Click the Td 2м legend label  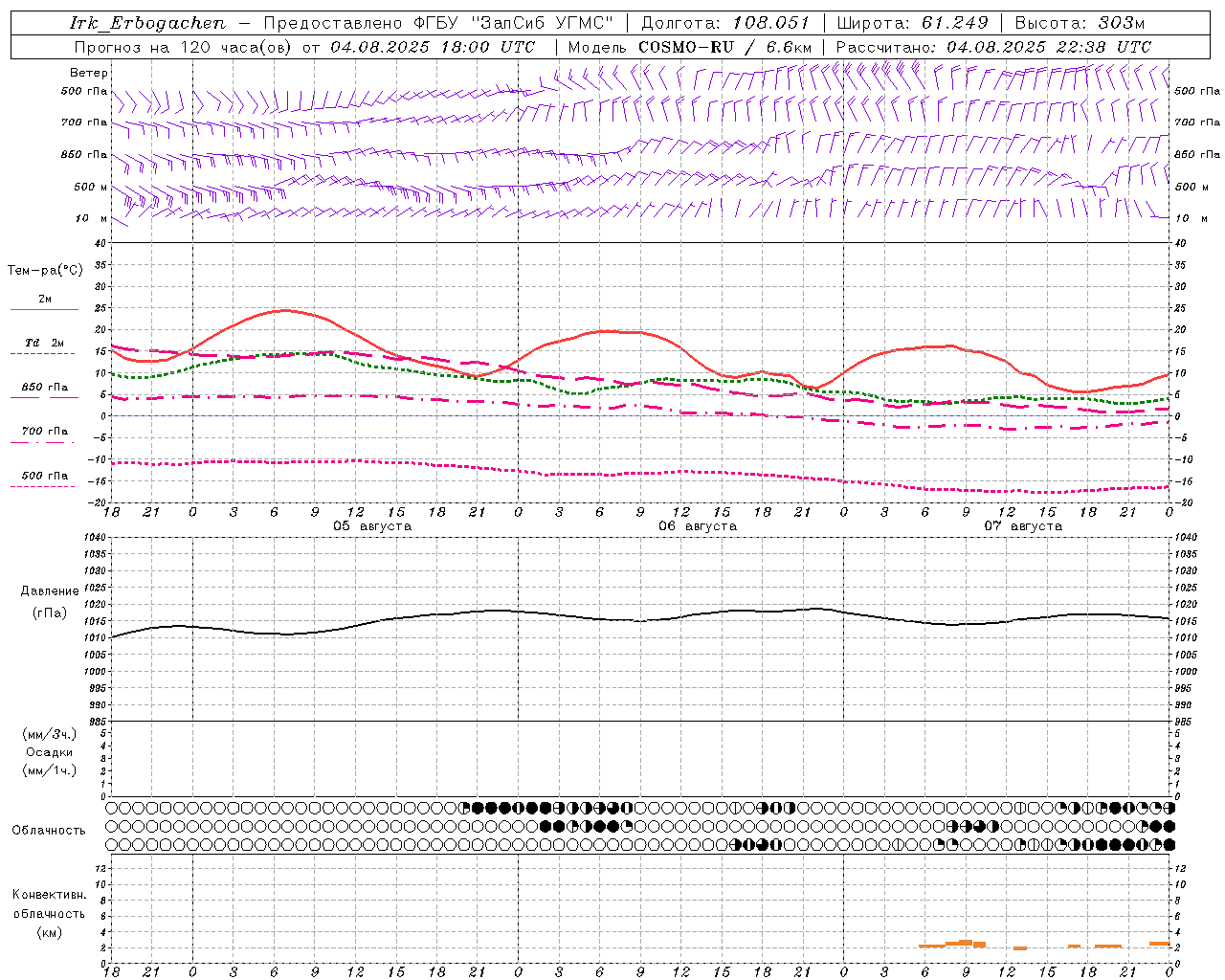(44, 343)
